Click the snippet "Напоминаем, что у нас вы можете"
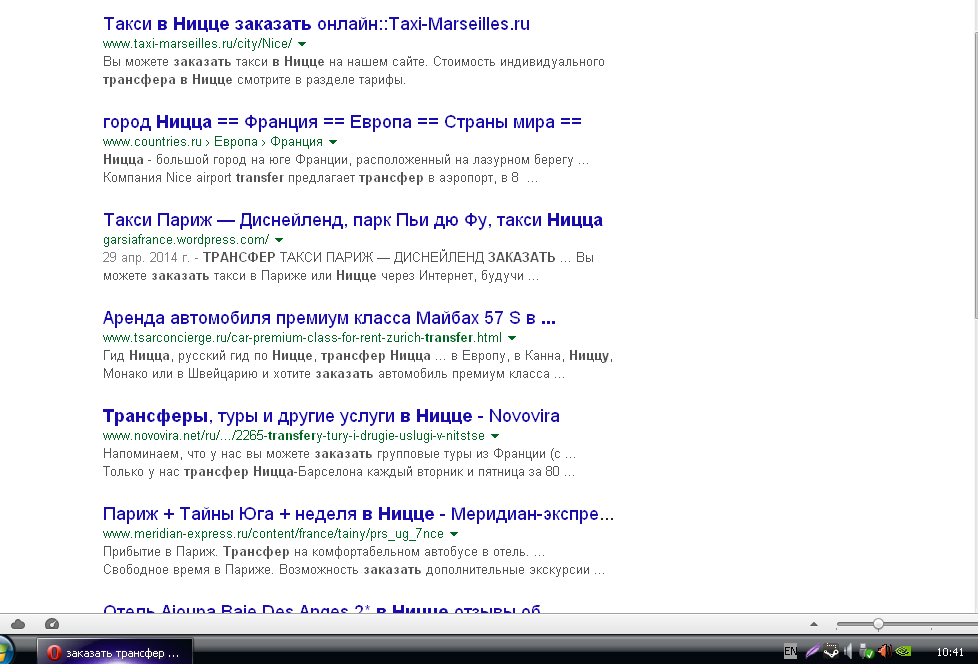This screenshot has width=978, height=664. [339, 462]
